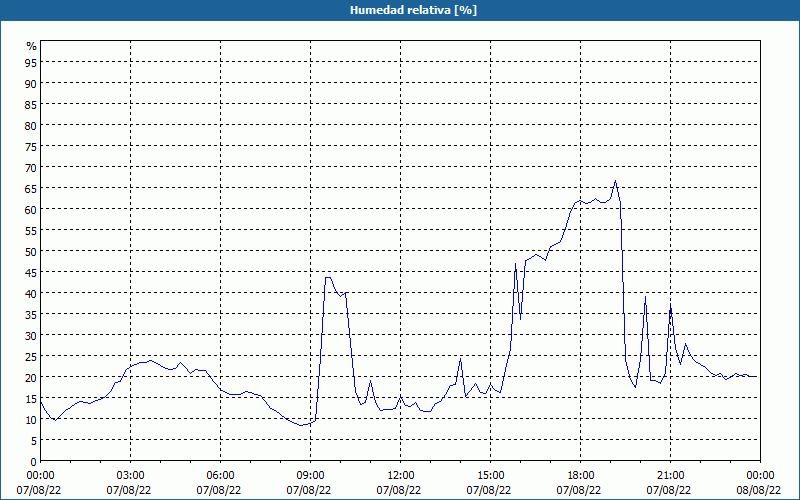Pick the 70 label on the humidity axis

coord(31,167)
